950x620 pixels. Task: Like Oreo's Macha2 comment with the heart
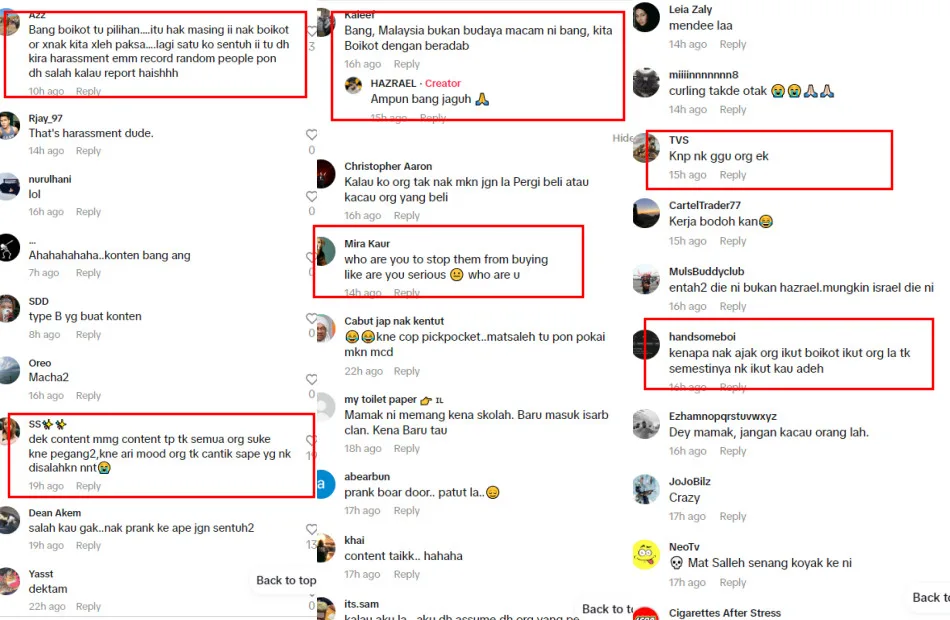tap(311, 379)
